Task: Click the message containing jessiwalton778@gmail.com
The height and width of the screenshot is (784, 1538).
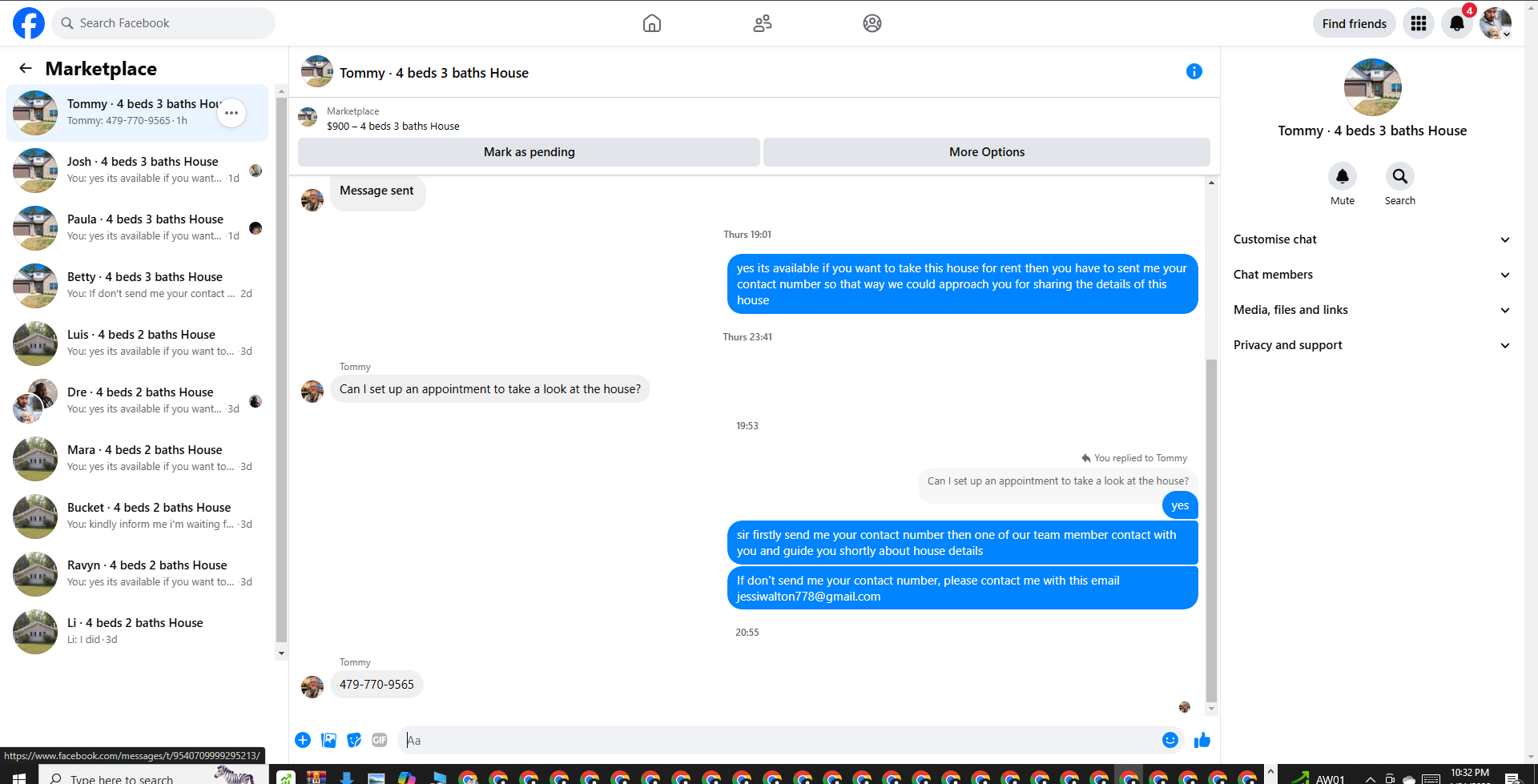Action: [x=963, y=589]
